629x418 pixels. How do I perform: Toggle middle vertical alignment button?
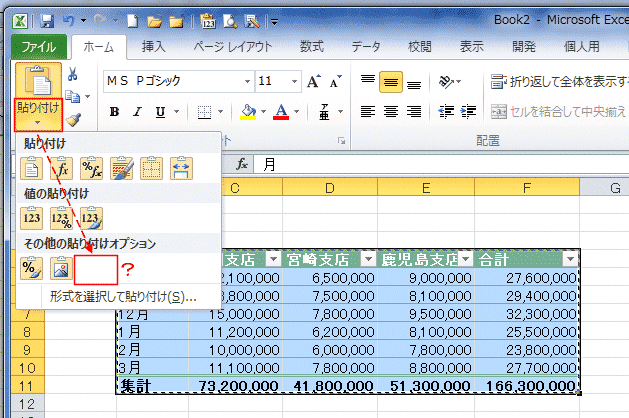(391, 82)
